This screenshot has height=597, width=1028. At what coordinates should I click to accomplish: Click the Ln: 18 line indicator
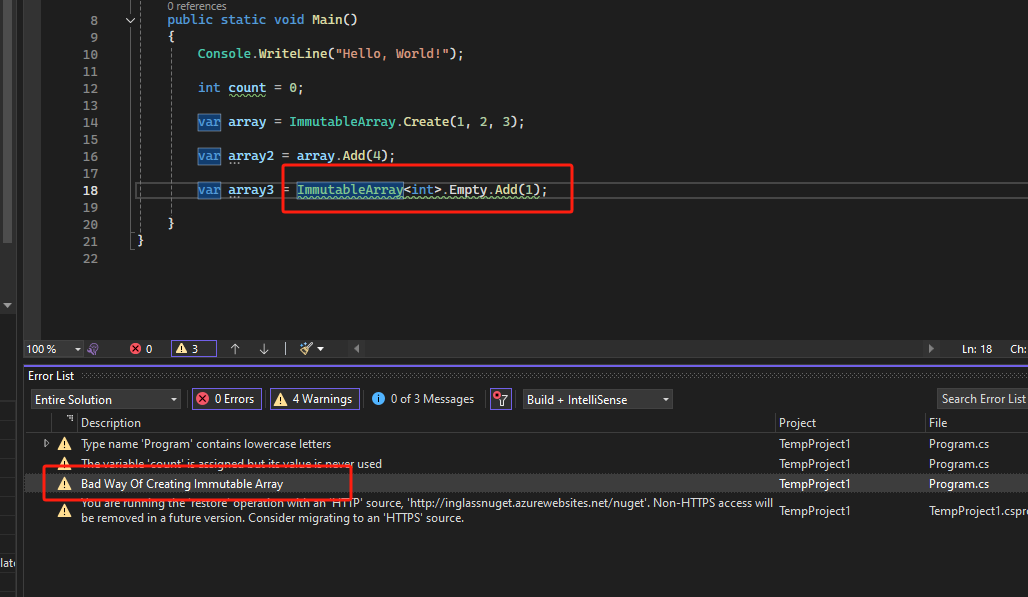[x=977, y=349]
